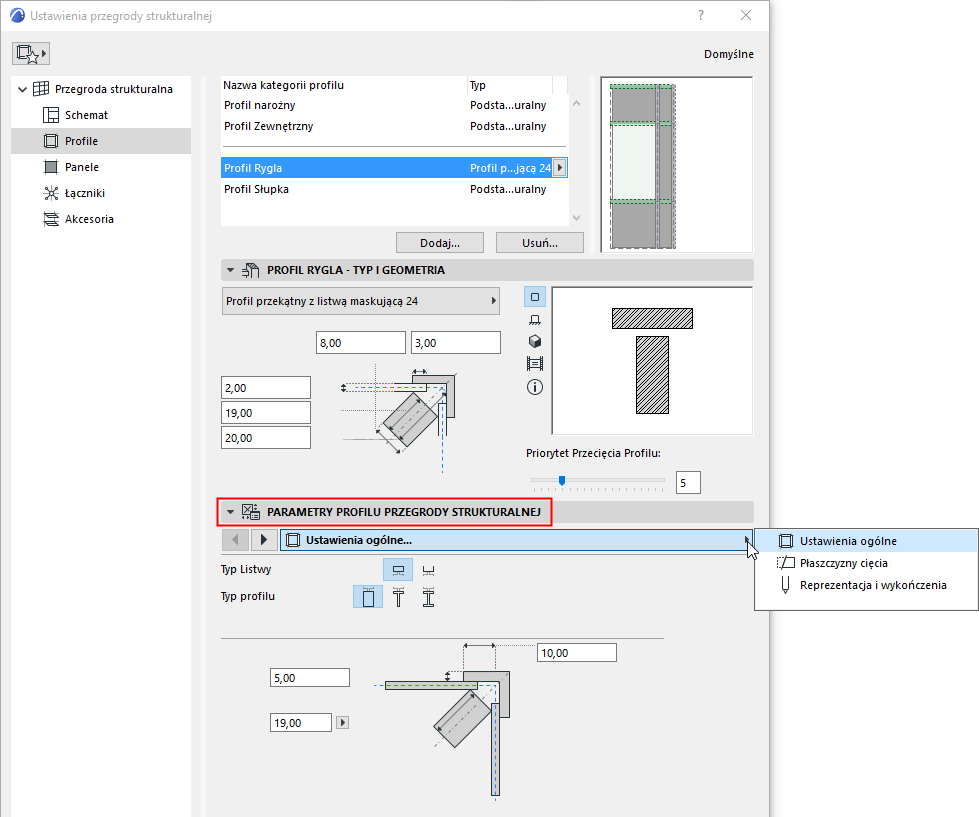This screenshot has width=979, height=817.
Task: Select T-shaped Typ profilu option
Action: pos(398,597)
